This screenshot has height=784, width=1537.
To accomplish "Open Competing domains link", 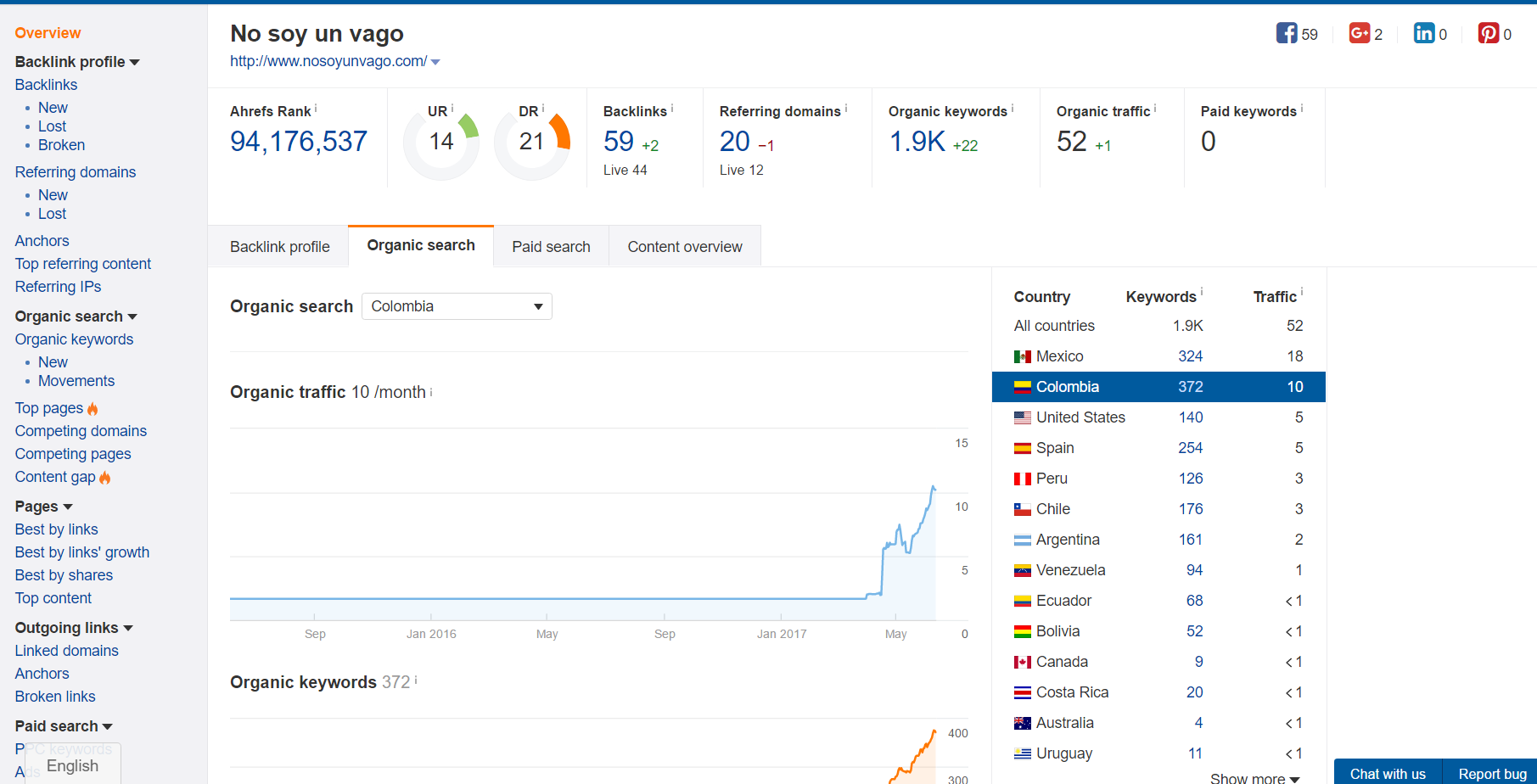I will [x=81, y=431].
